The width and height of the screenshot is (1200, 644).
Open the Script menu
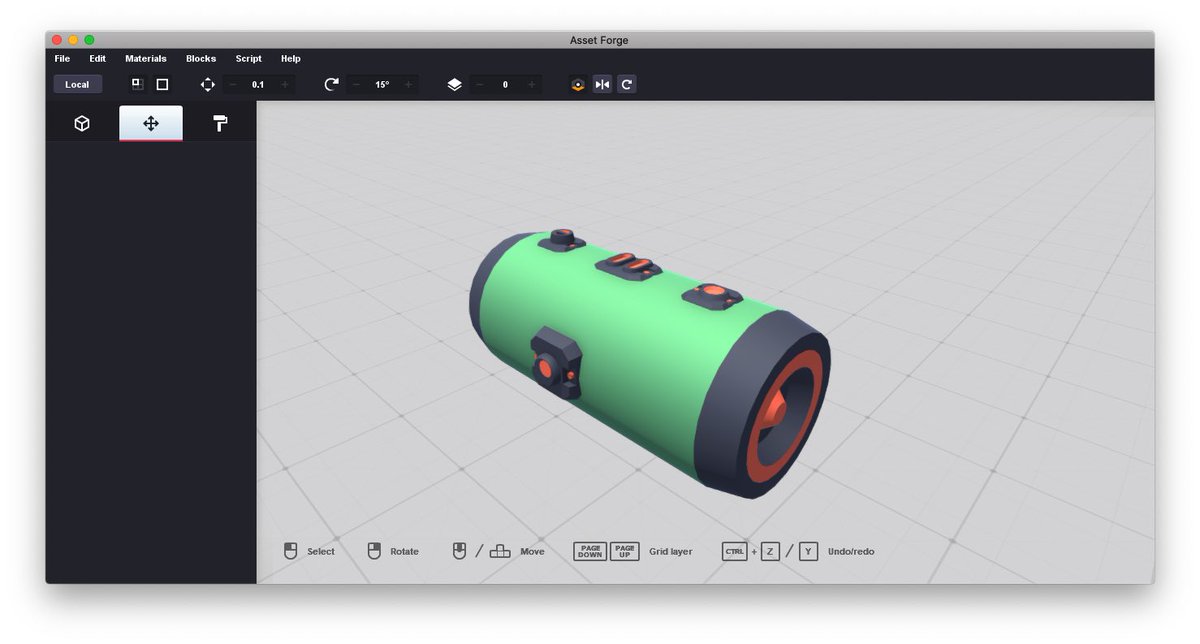pos(248,59)
